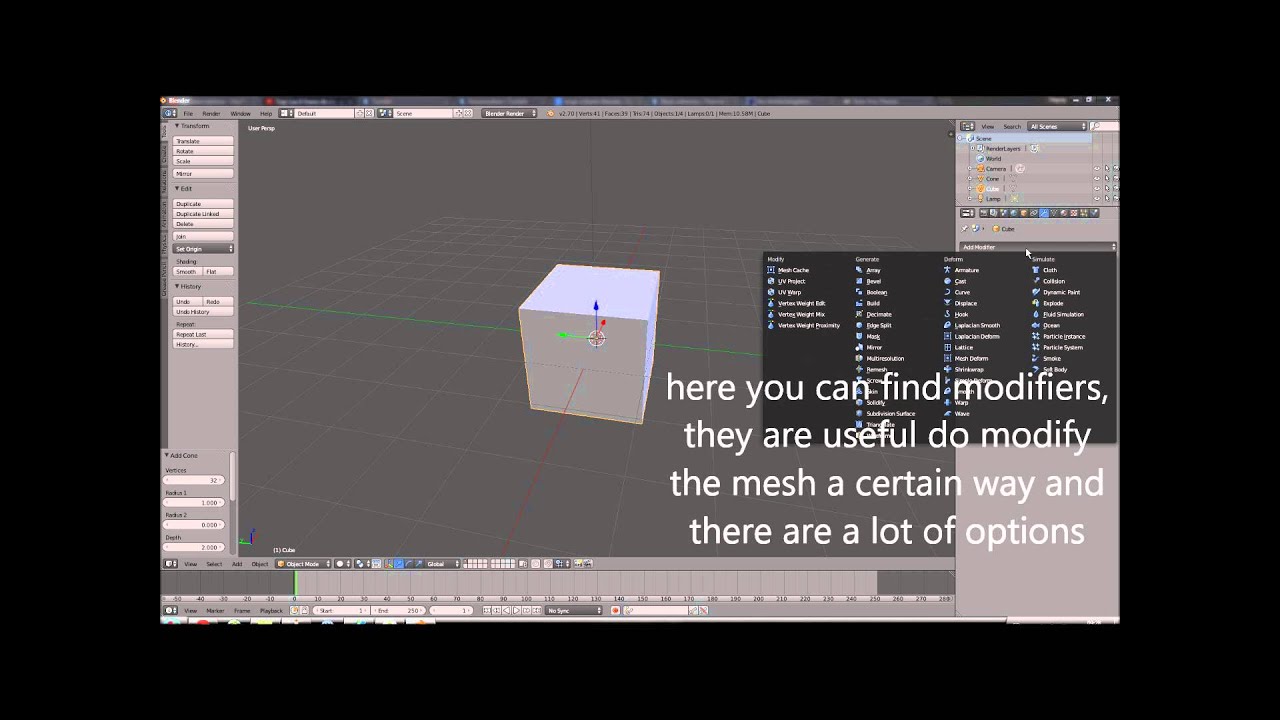Click the Particle System modifier icon
This screenshot has height=720, width=1280.
point(1036,347)
